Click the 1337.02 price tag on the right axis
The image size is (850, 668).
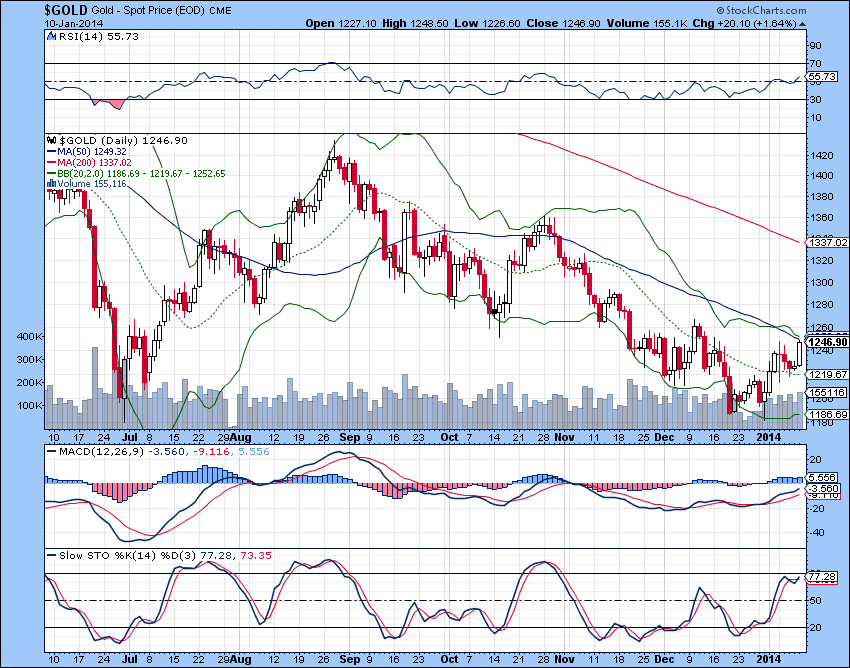[x=827, y=242]
